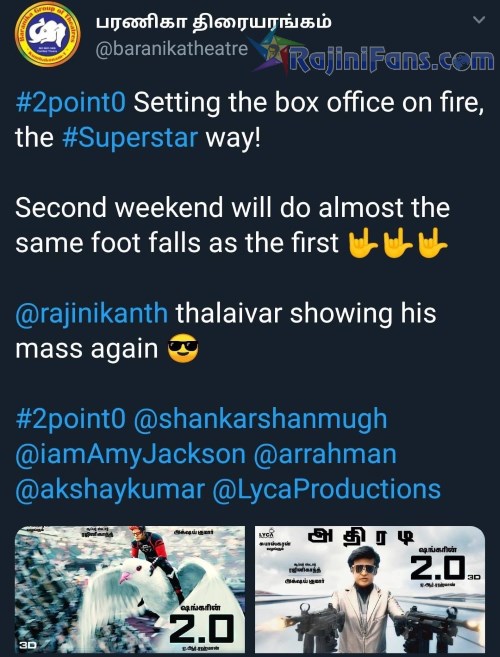
Task: Click the last rock-on hand emoji
Action: click(x=432, y=243)
